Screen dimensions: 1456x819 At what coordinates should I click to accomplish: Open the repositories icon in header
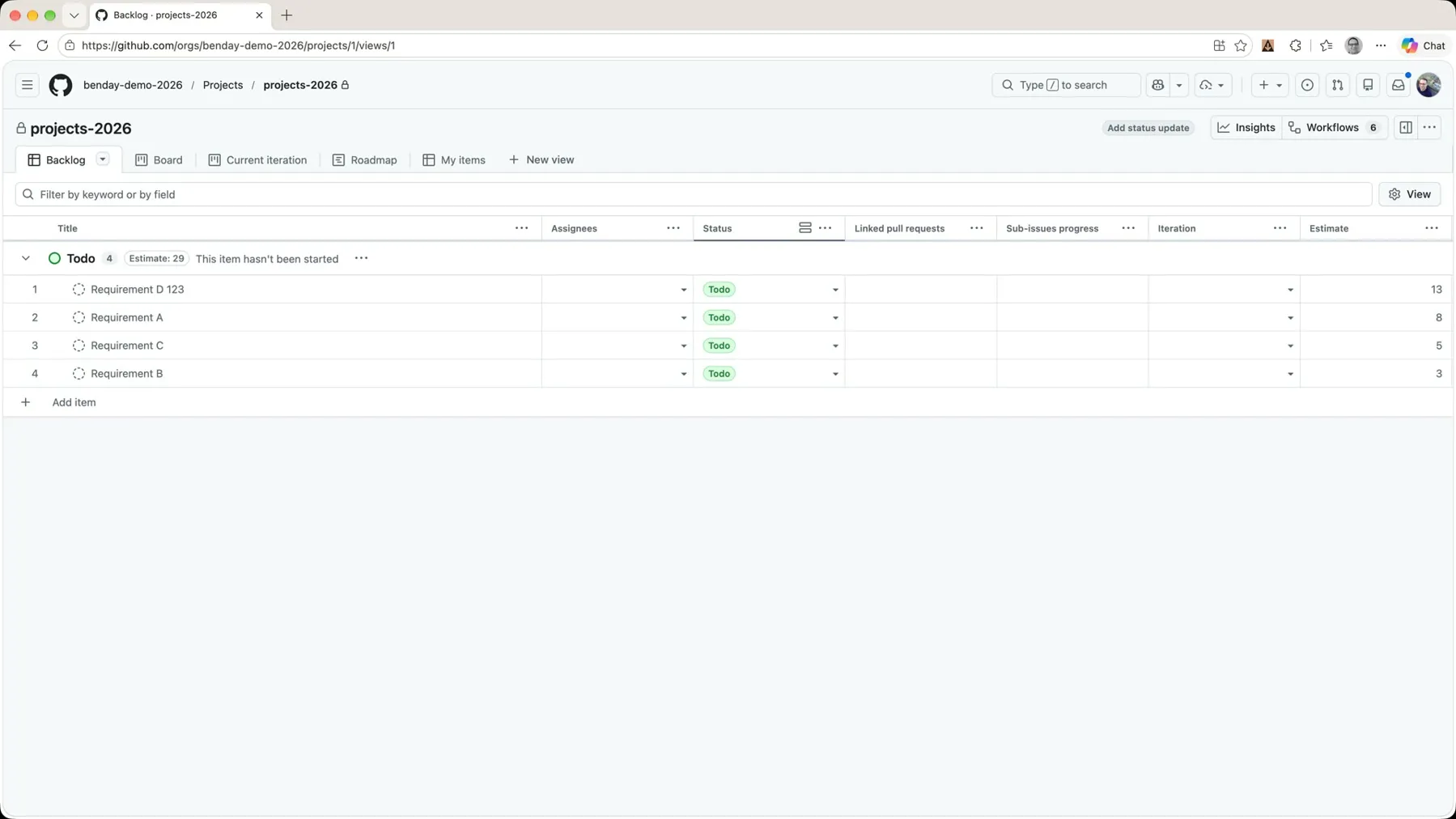click(1368, 85)
